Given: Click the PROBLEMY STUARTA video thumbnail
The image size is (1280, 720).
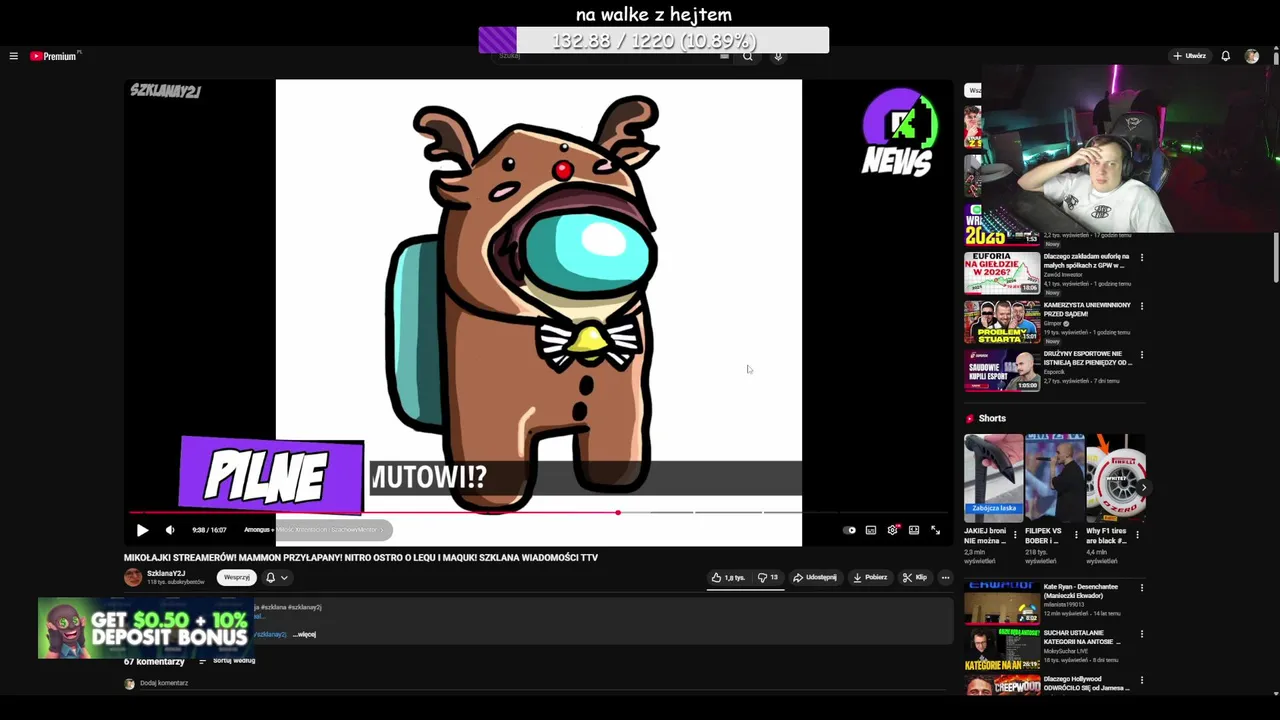Looking at the screenshot, I should point(1002,322).
